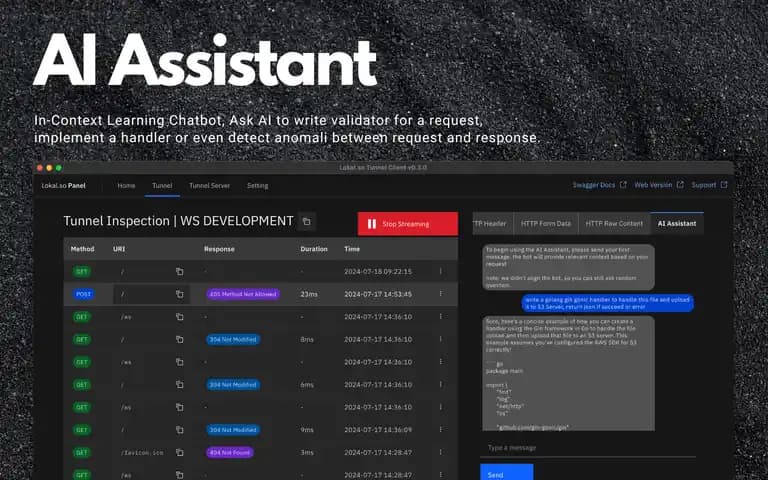This screenshot has height=480, width=768.
Task: Show the HTTP Form Data tab
Action: click(546, 223)
